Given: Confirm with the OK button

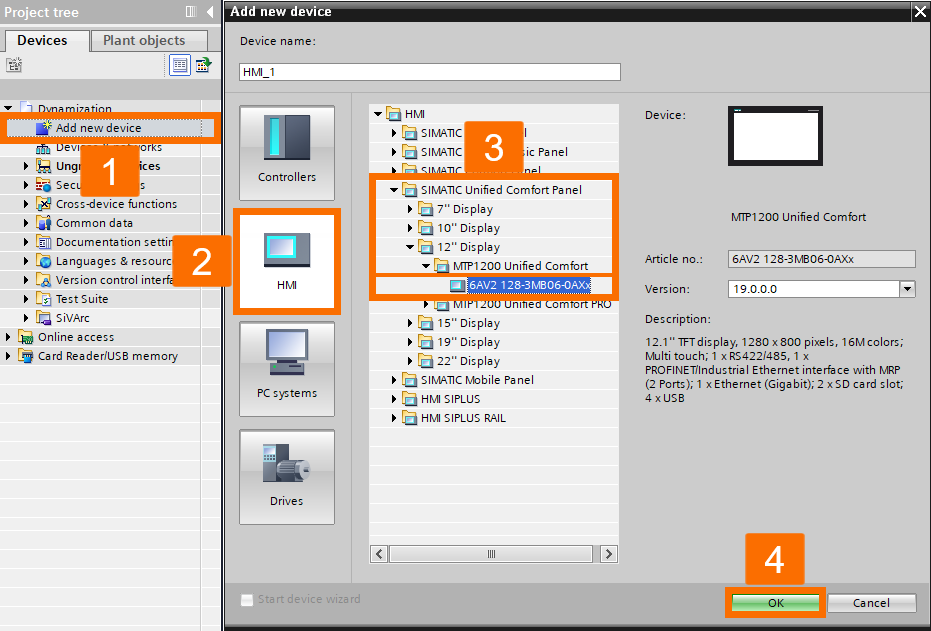Looking at the screenshot, I should [x=775, y=603].
